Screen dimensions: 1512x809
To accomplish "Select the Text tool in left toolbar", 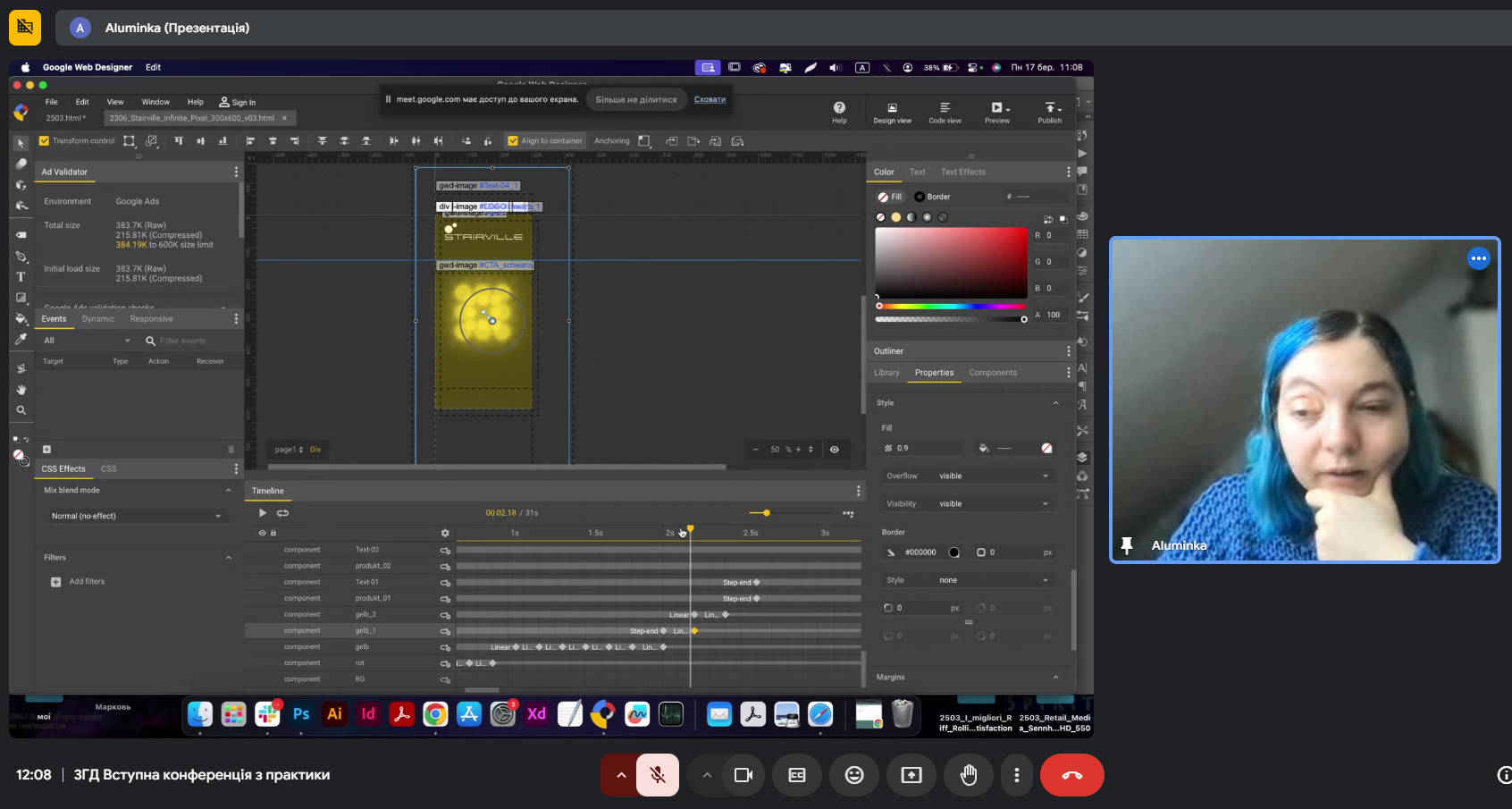I will click(21, 277).
